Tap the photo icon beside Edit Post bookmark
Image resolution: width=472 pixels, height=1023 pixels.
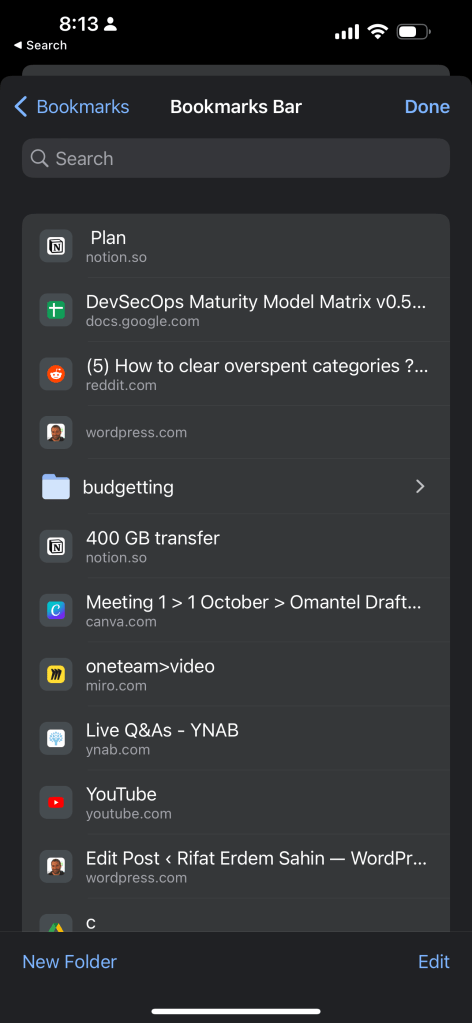56,866
